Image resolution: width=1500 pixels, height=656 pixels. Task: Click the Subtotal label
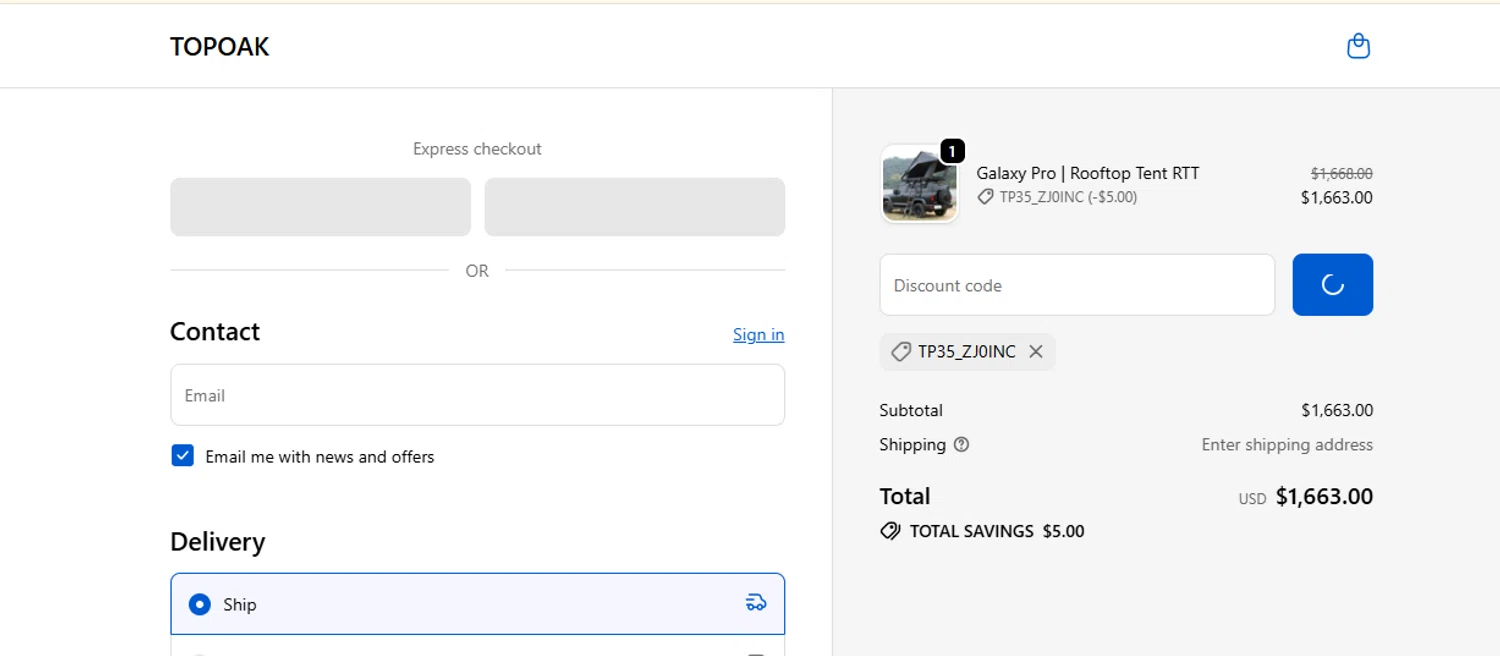[x=911, y=410]
